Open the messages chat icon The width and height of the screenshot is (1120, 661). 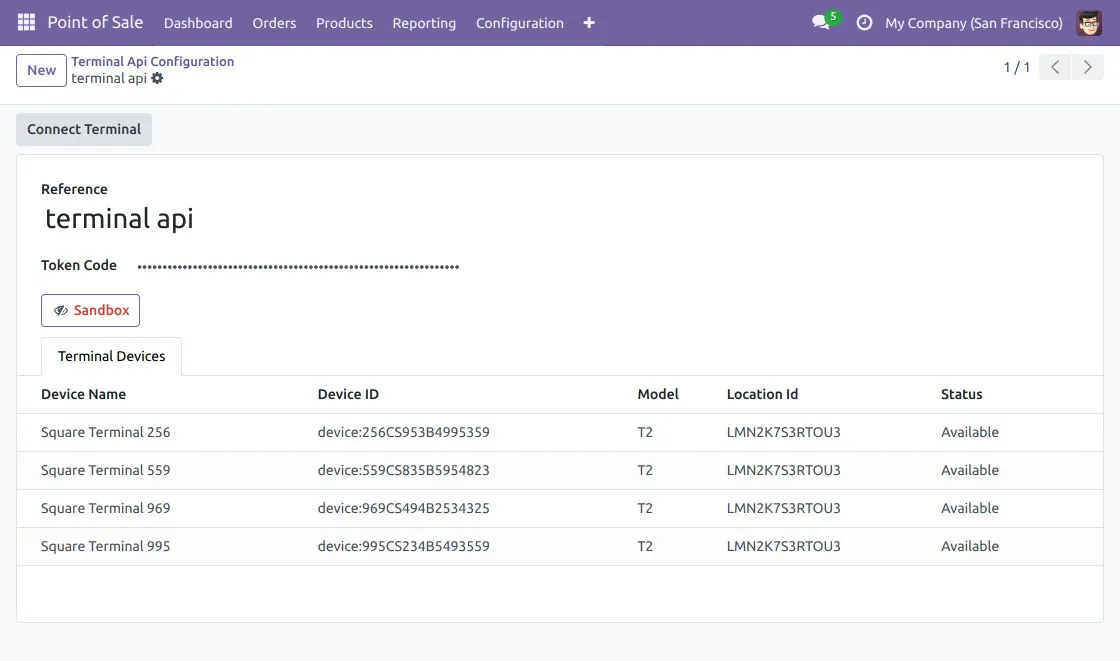[x=822, y=22]
